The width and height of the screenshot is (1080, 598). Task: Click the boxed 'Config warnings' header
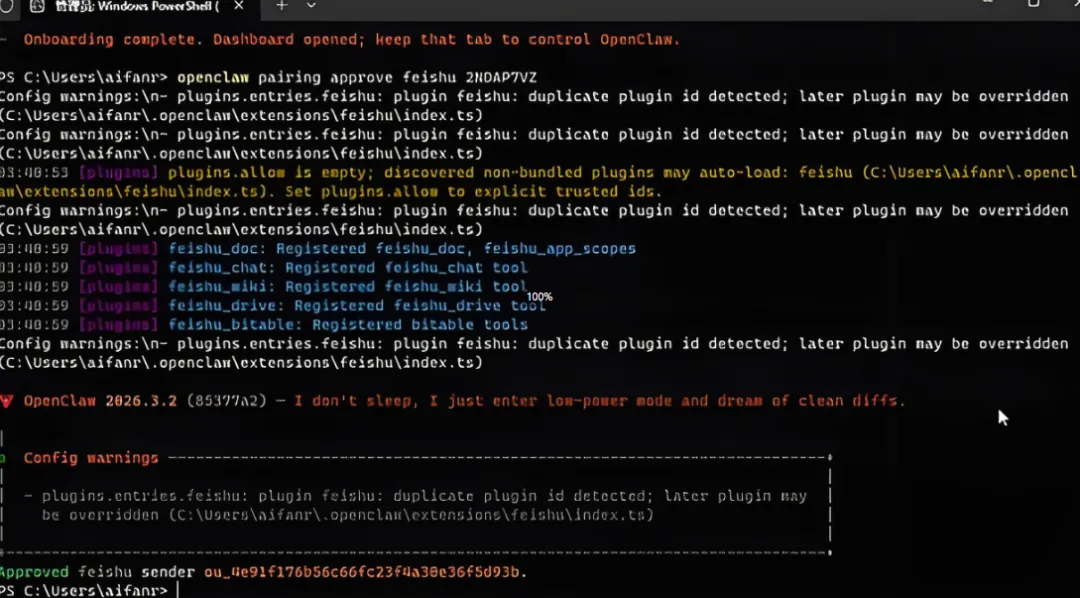(91, 457)
